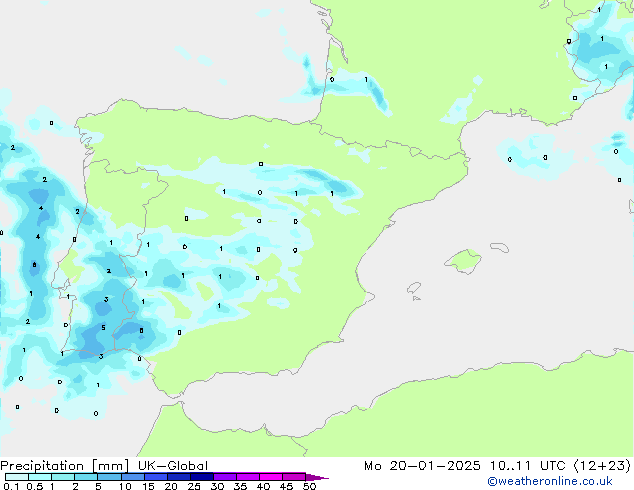Click the '30' legend label
Image resolution: width=634 pixels, height=490 pixels.
point(217,486)
